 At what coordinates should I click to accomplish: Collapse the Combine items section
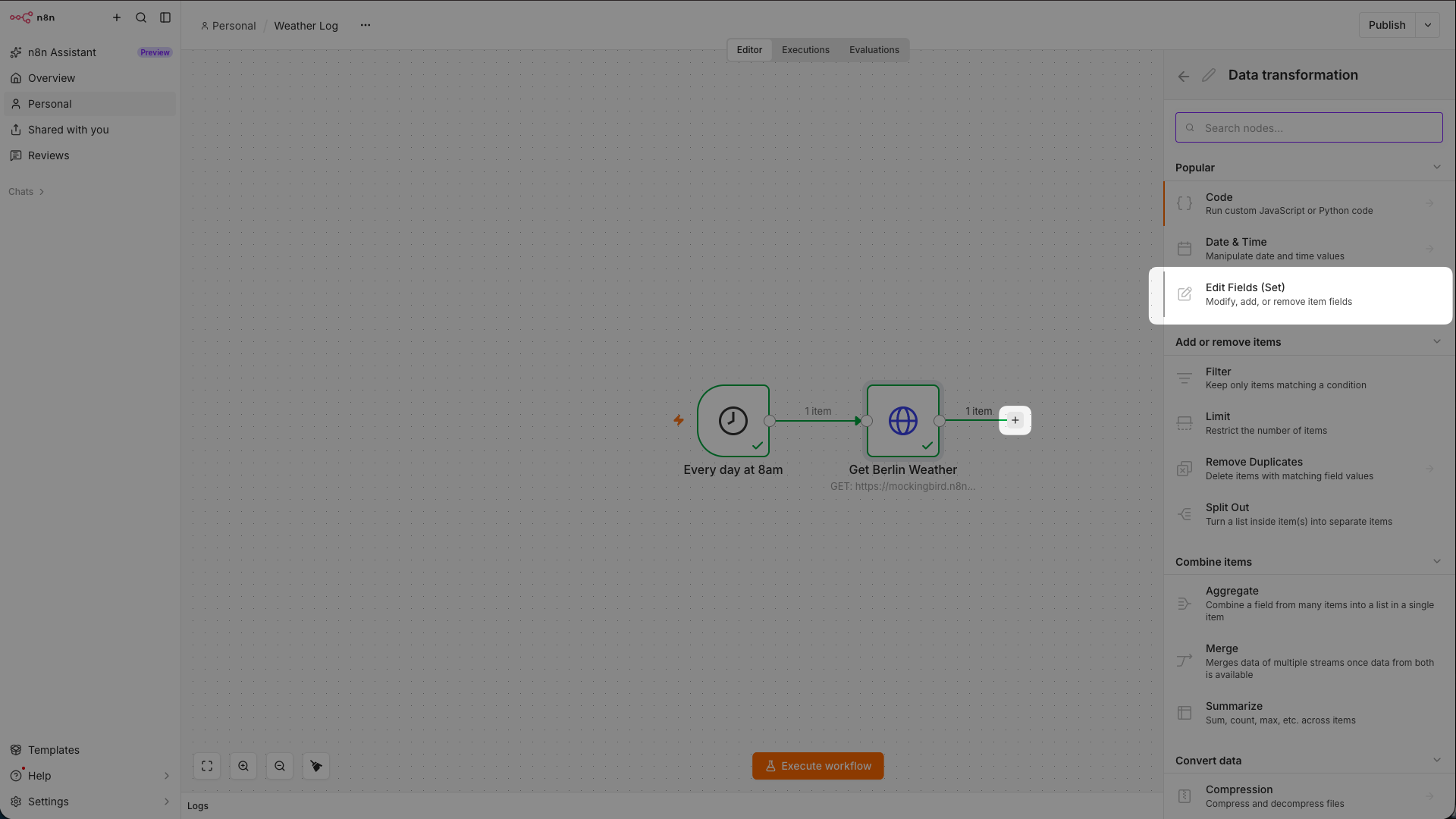pyautogui.click(x=1436, y=562)
